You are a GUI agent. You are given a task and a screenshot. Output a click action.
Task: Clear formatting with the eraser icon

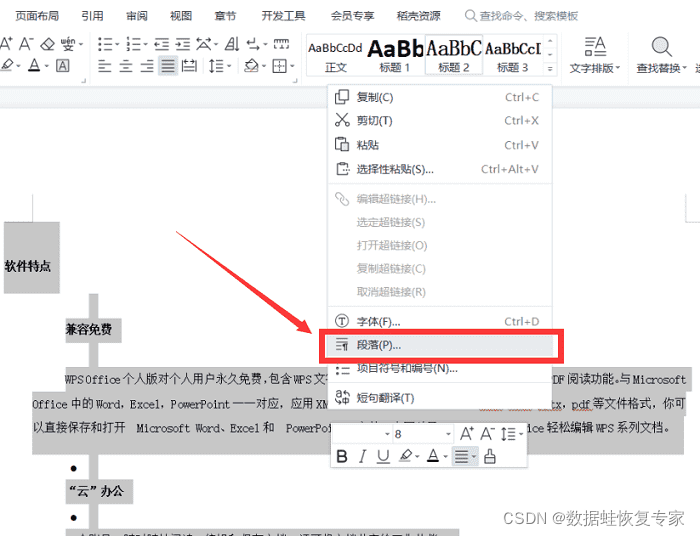pos(47,44)
